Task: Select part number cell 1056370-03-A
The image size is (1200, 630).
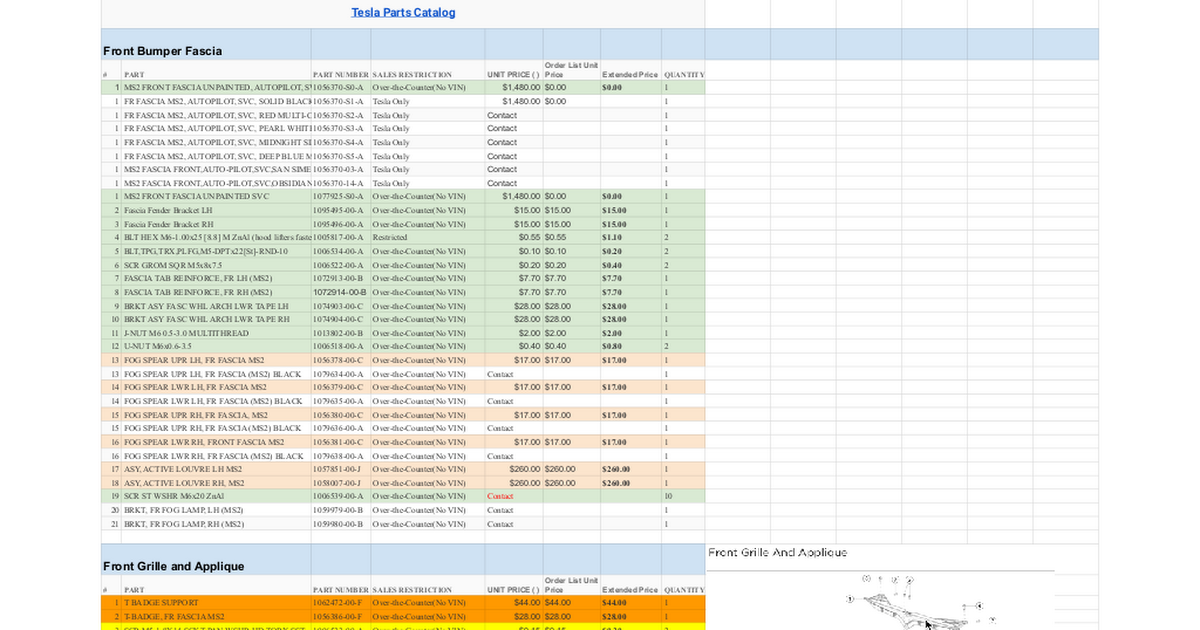Action: [341, 169]
